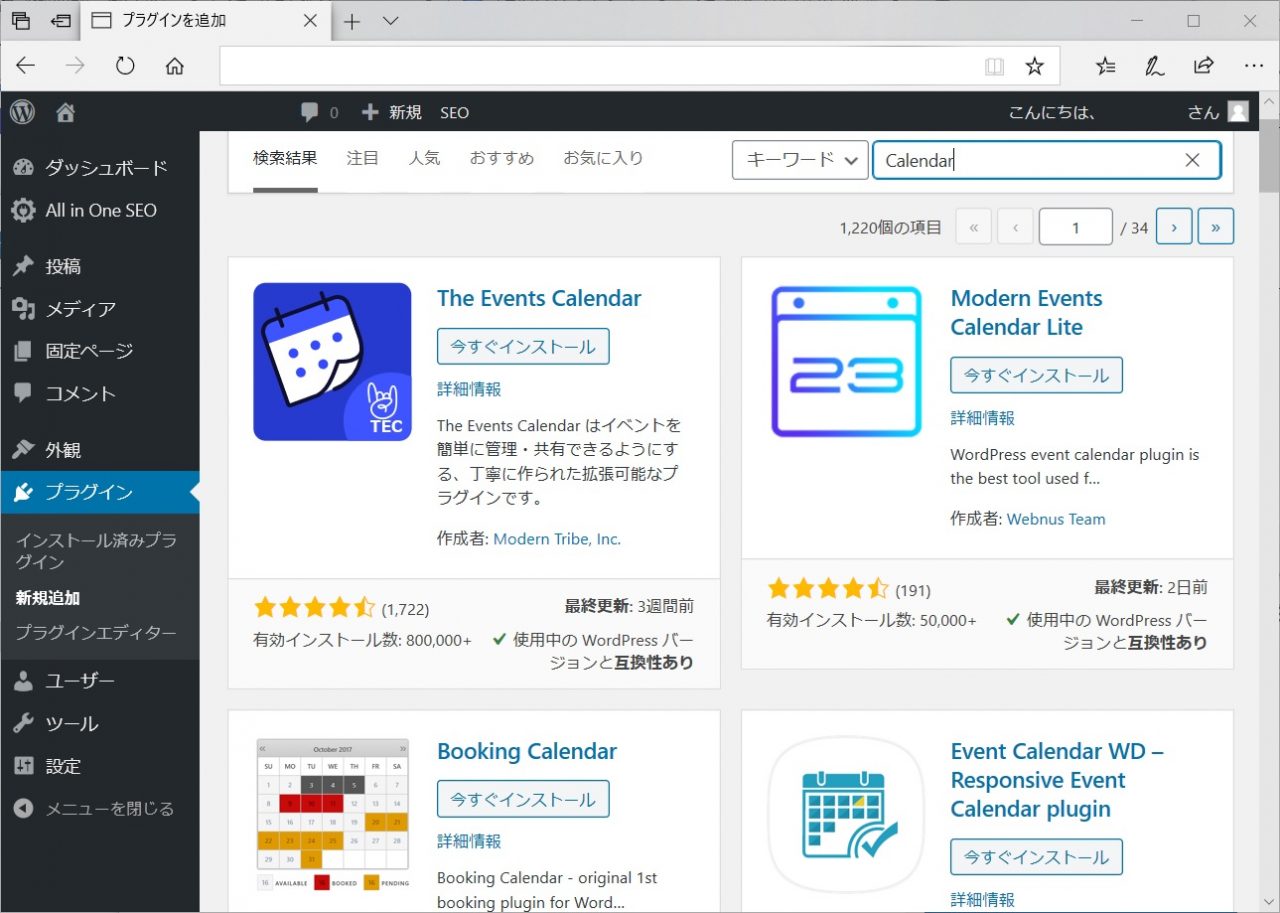Switch to the 注目 tab
The image size is (1280, 913).
click(x=363, y=158)
